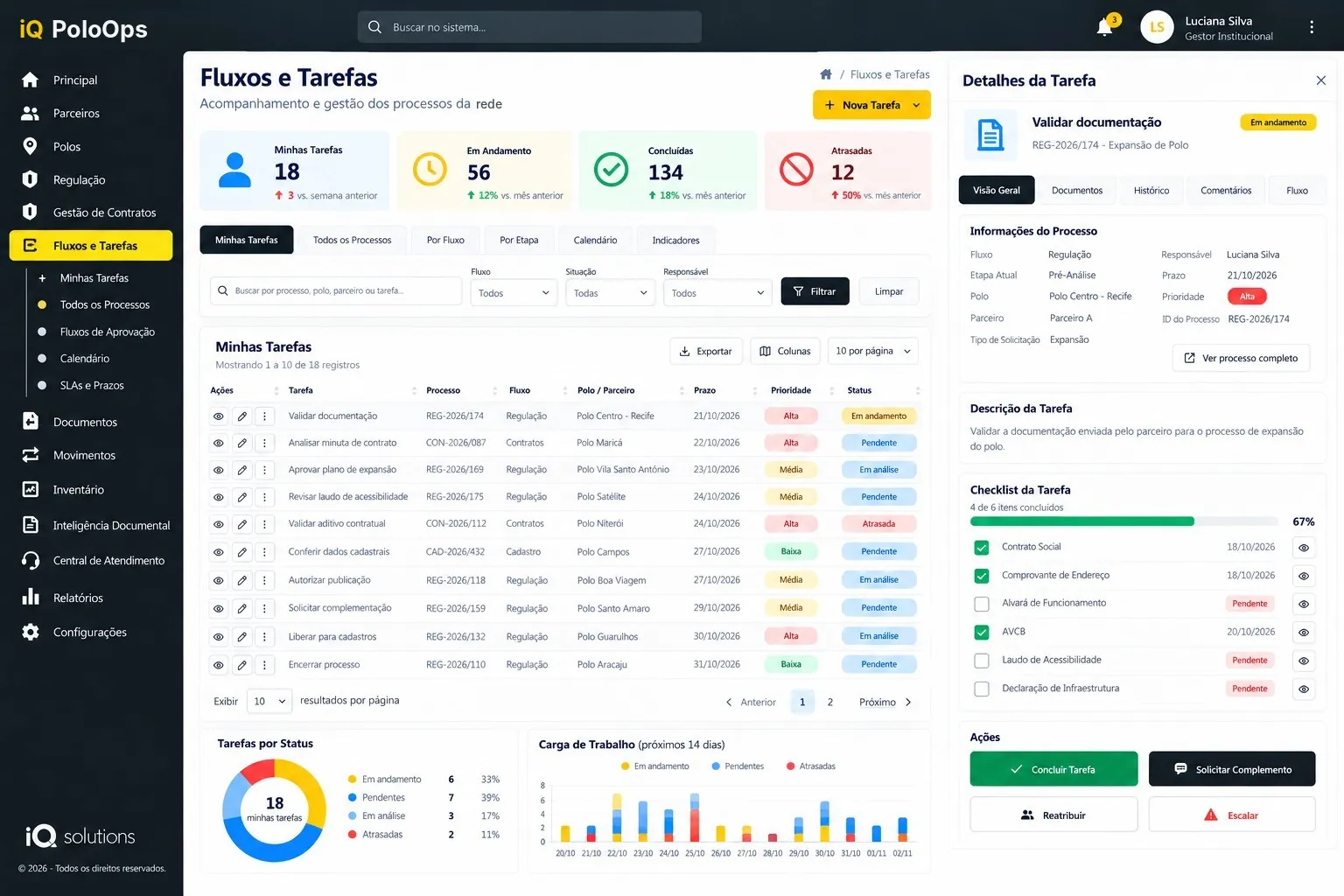Expand the Nova Tarefa button arrow
Viewport: 1344px width, 896px height.
tap(916, 105)
